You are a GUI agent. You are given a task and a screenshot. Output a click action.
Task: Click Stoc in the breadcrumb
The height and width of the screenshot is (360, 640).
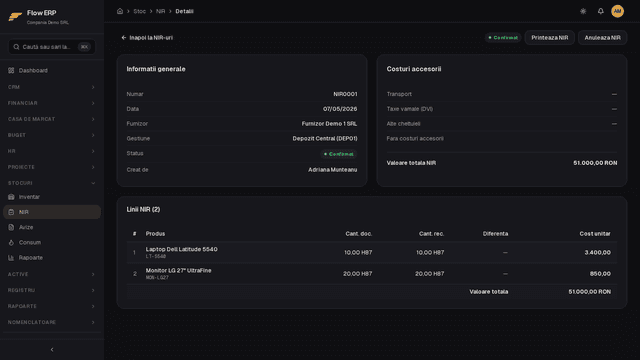(140, 11)
